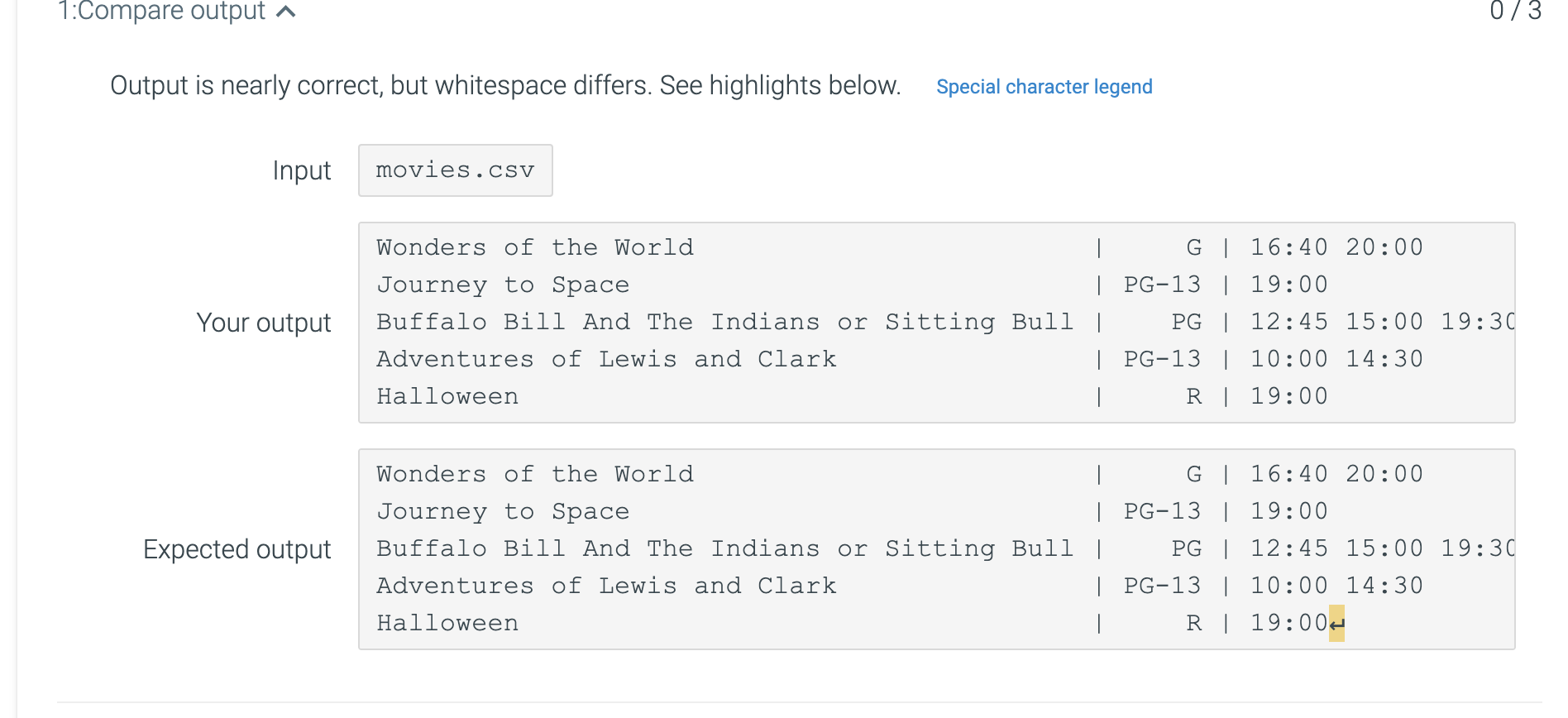The image size is (1568, 718).
Task: Click 'Wonders of the World' in Your output
Action: click(535, 247)
